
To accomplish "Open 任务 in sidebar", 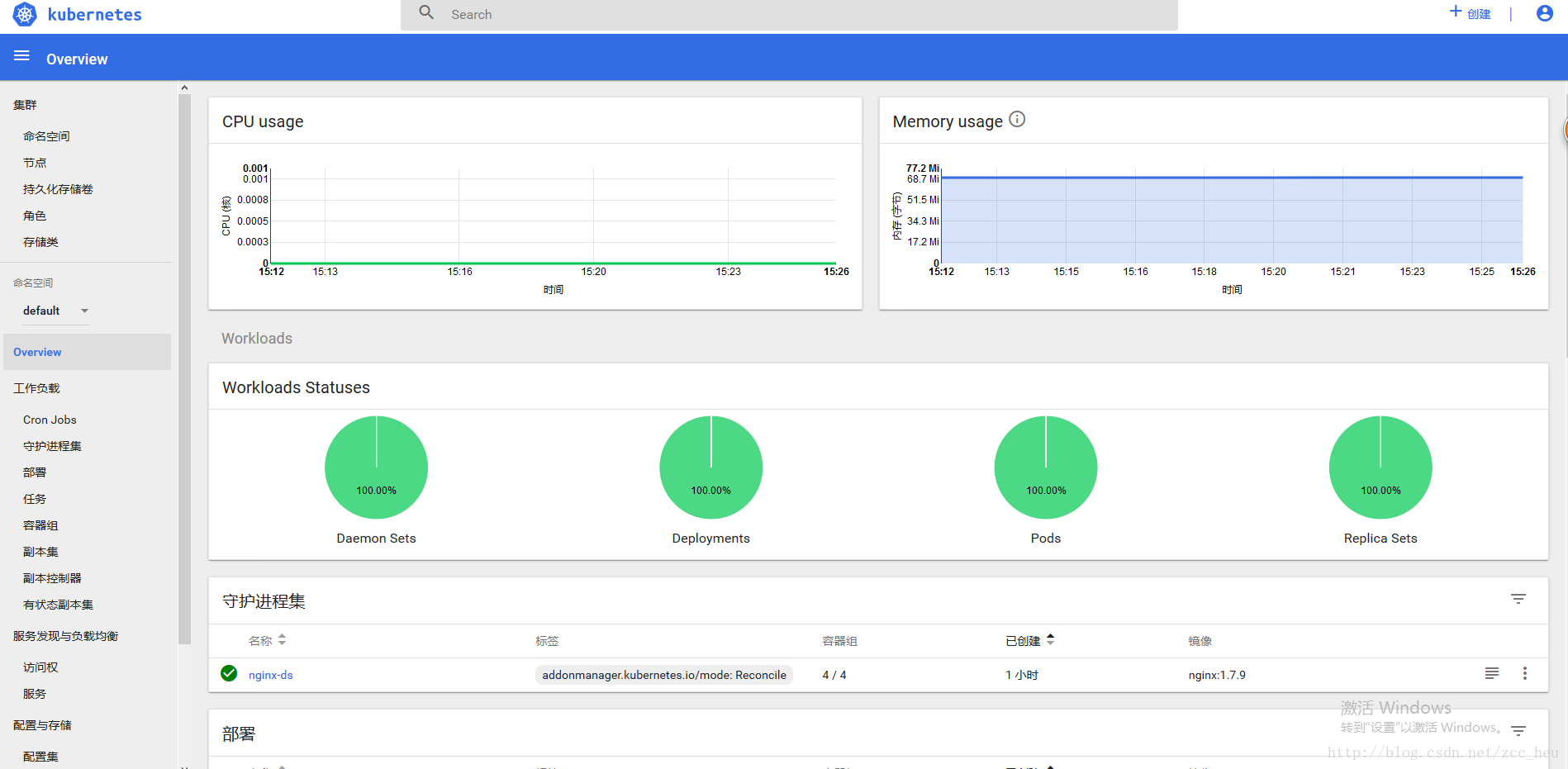I will click(35, 499).
